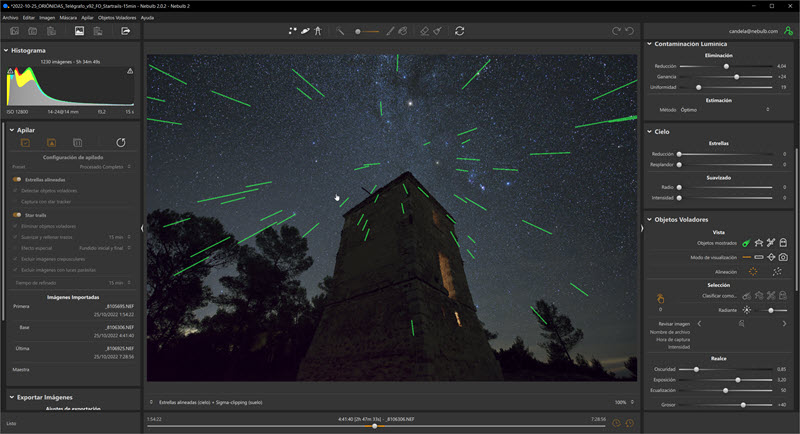Open the Ayuda menu
800x434 pixels.
[147, 18]
